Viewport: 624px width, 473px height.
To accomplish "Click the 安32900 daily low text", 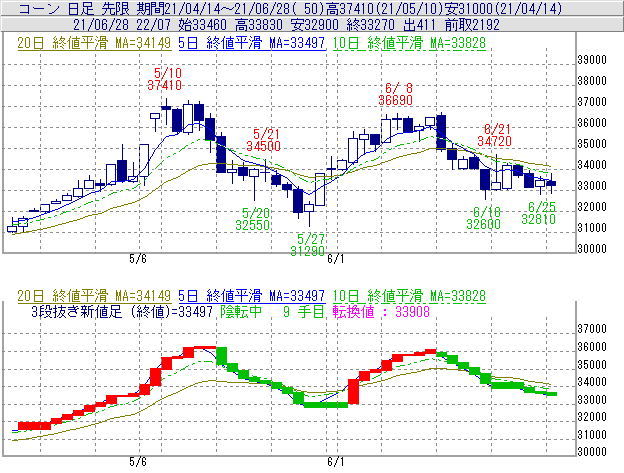I will coord(315,25).
